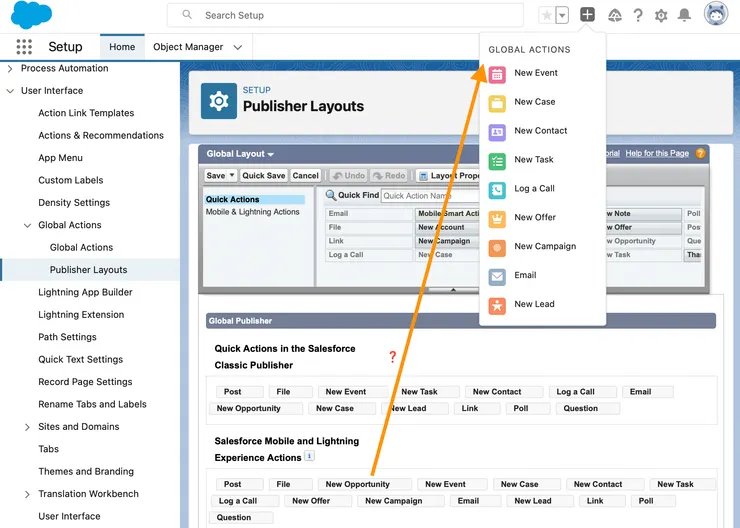Click the Salesforce cloud logo
Image resolution: width=740 pixels, height=528 pixels.
click(31, 14)
